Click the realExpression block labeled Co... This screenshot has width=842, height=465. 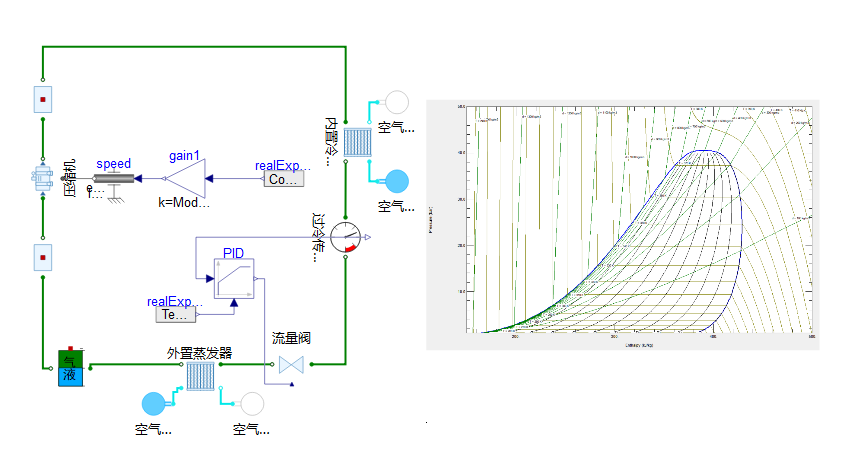(x=283, y=179)
